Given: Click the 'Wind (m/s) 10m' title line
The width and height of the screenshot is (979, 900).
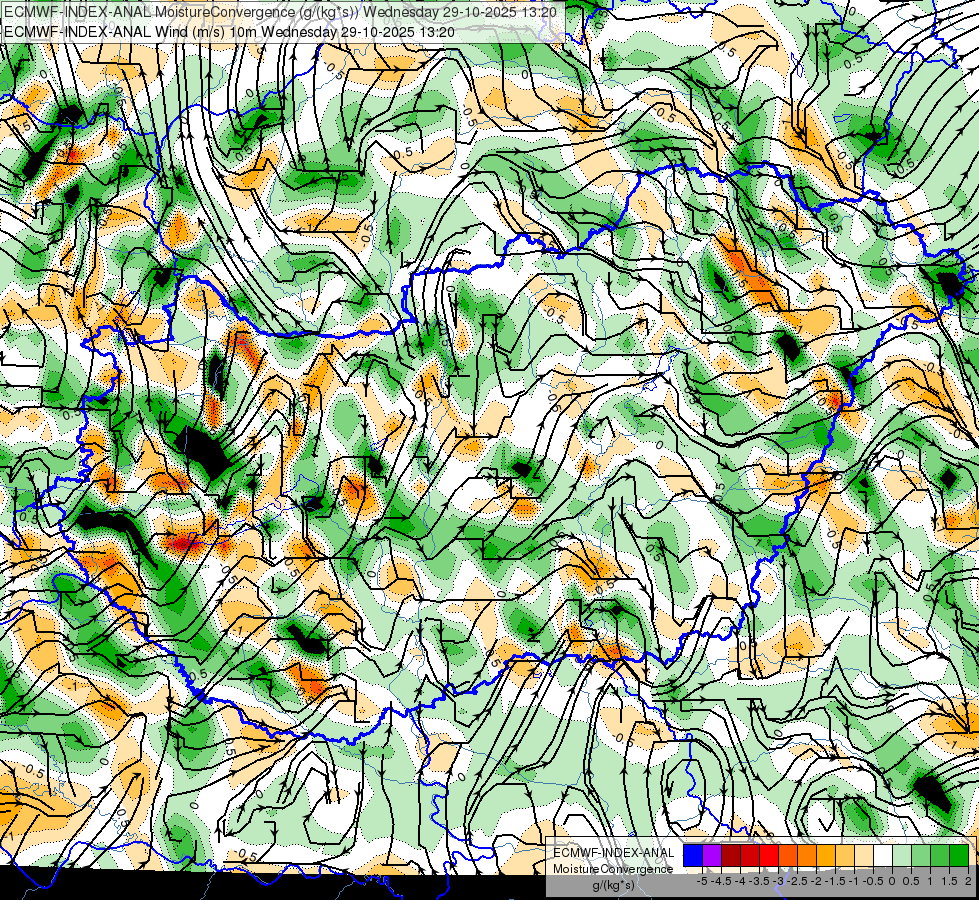Looking at the screenshot, I should [229, 32].
